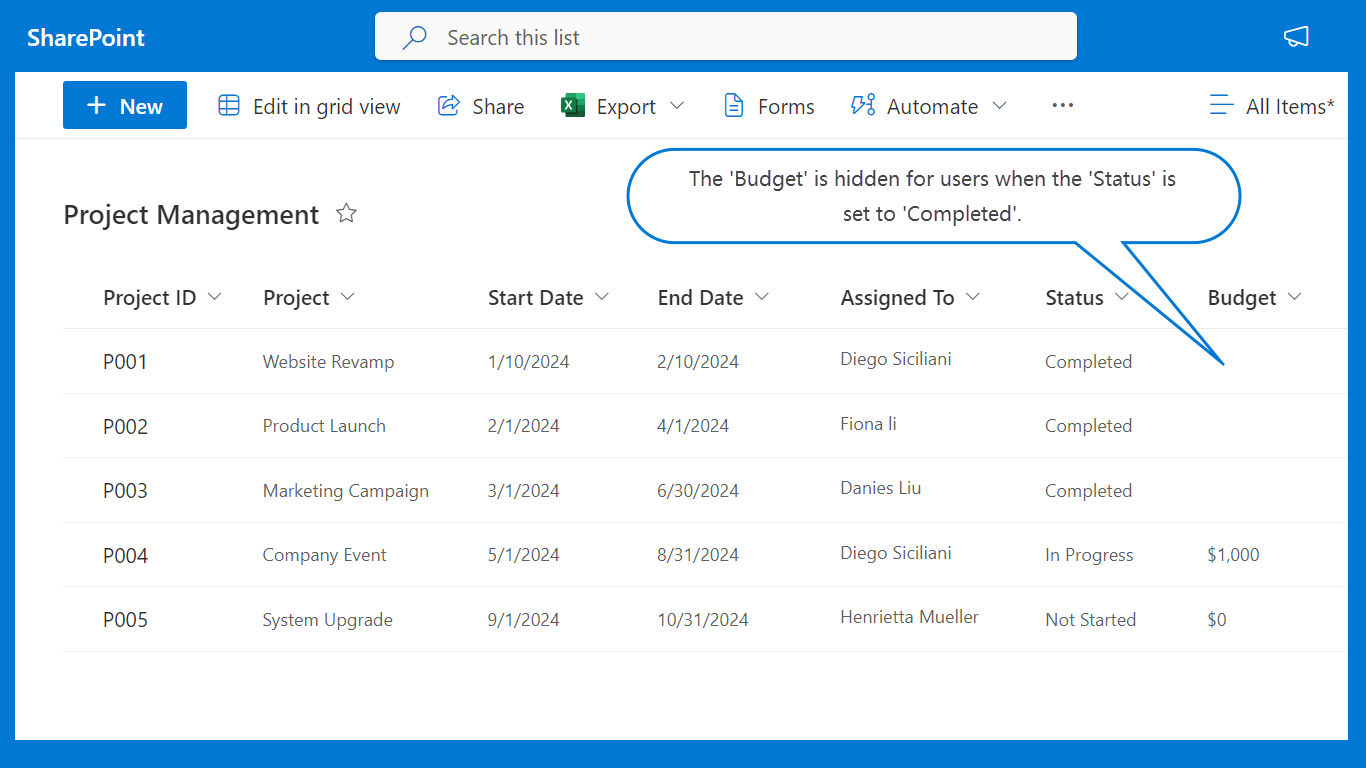The width and height of the screenshot is (1366, 768).
Task: Open the three-dot more options menu
Action: point(1062,106)
